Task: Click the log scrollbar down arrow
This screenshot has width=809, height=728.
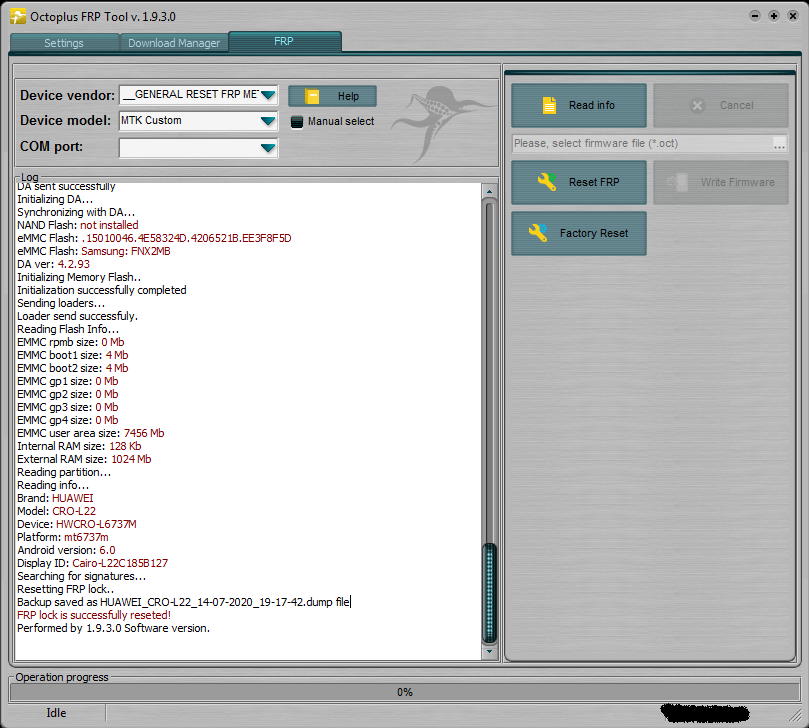Action: 489,652
